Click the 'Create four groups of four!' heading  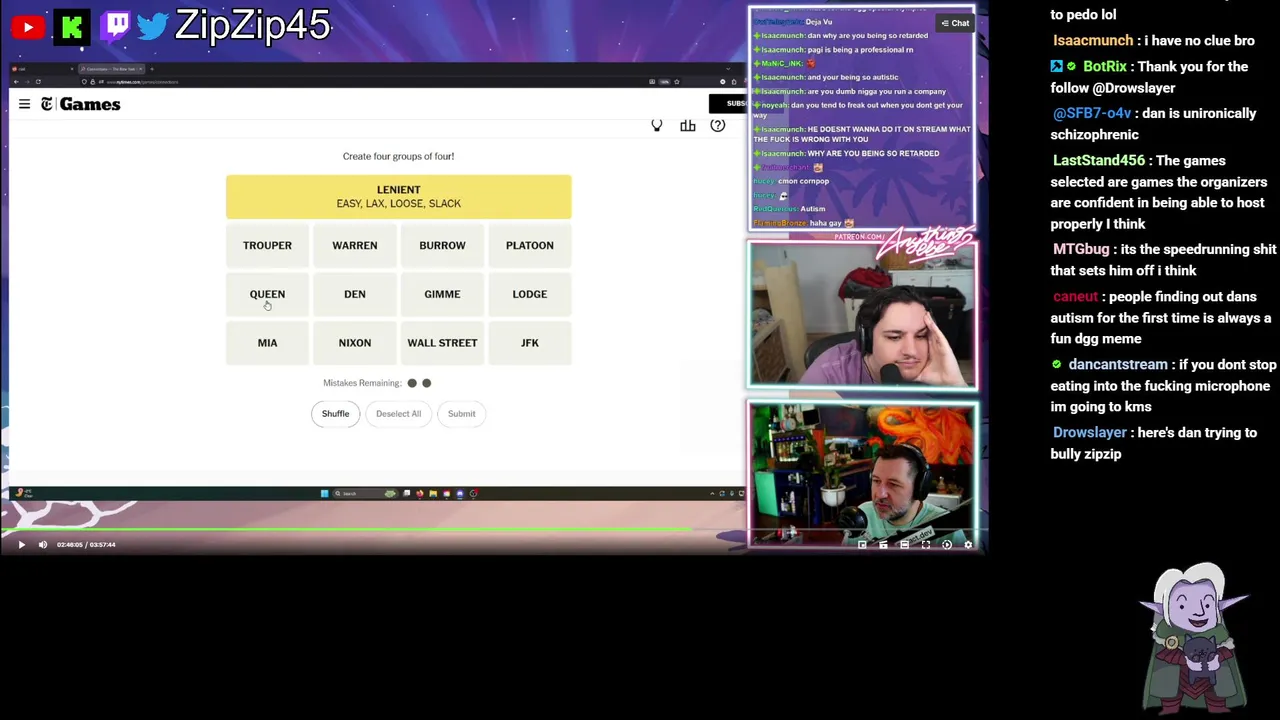click(398, 156)
